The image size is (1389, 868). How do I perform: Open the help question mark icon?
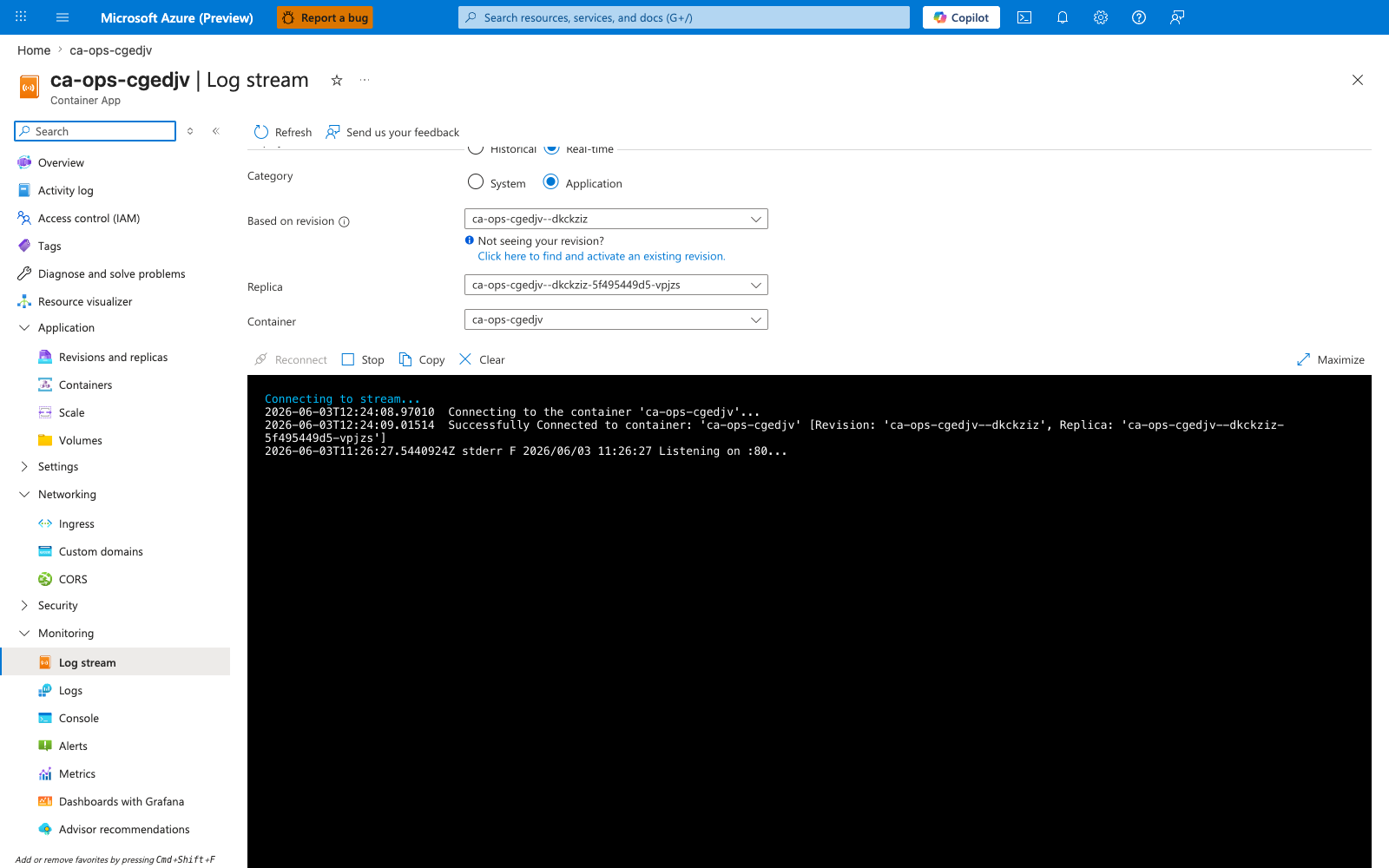click(1139, 17)
